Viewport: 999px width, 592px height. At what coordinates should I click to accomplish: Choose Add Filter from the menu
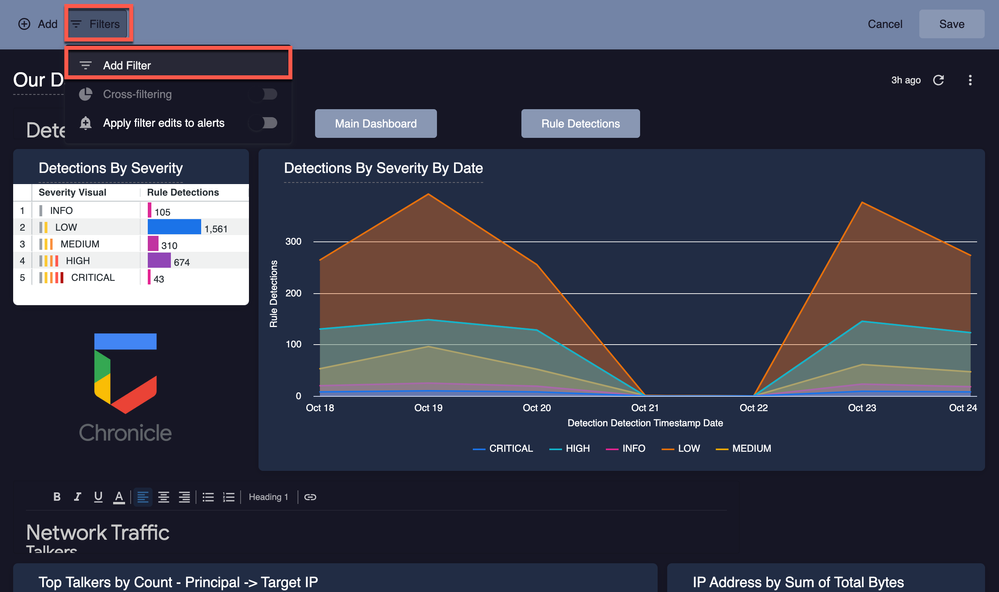click(x=178, y=66)
